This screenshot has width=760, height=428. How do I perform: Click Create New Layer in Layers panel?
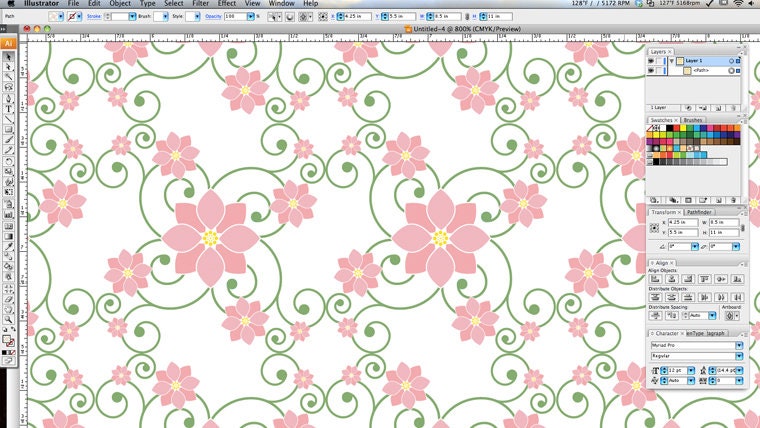pyautogui.click(x=719, y=108)
